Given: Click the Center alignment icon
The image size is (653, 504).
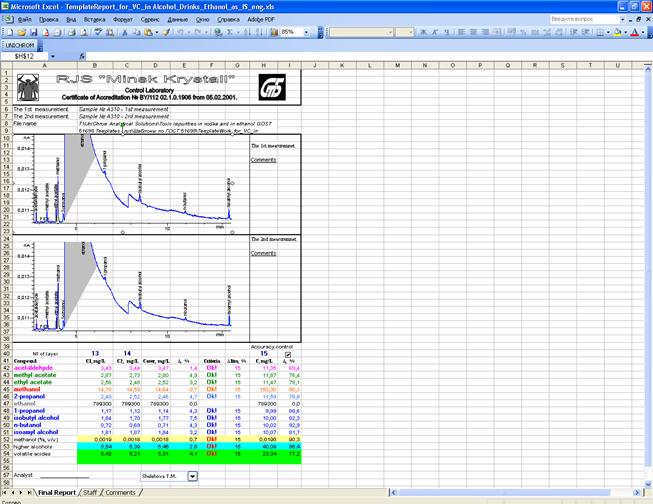Looking at the screenshot, I should [474, 32].
